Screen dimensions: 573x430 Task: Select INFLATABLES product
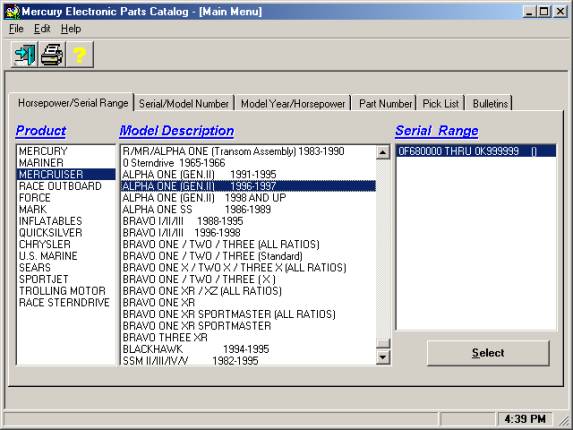point(66,221)
